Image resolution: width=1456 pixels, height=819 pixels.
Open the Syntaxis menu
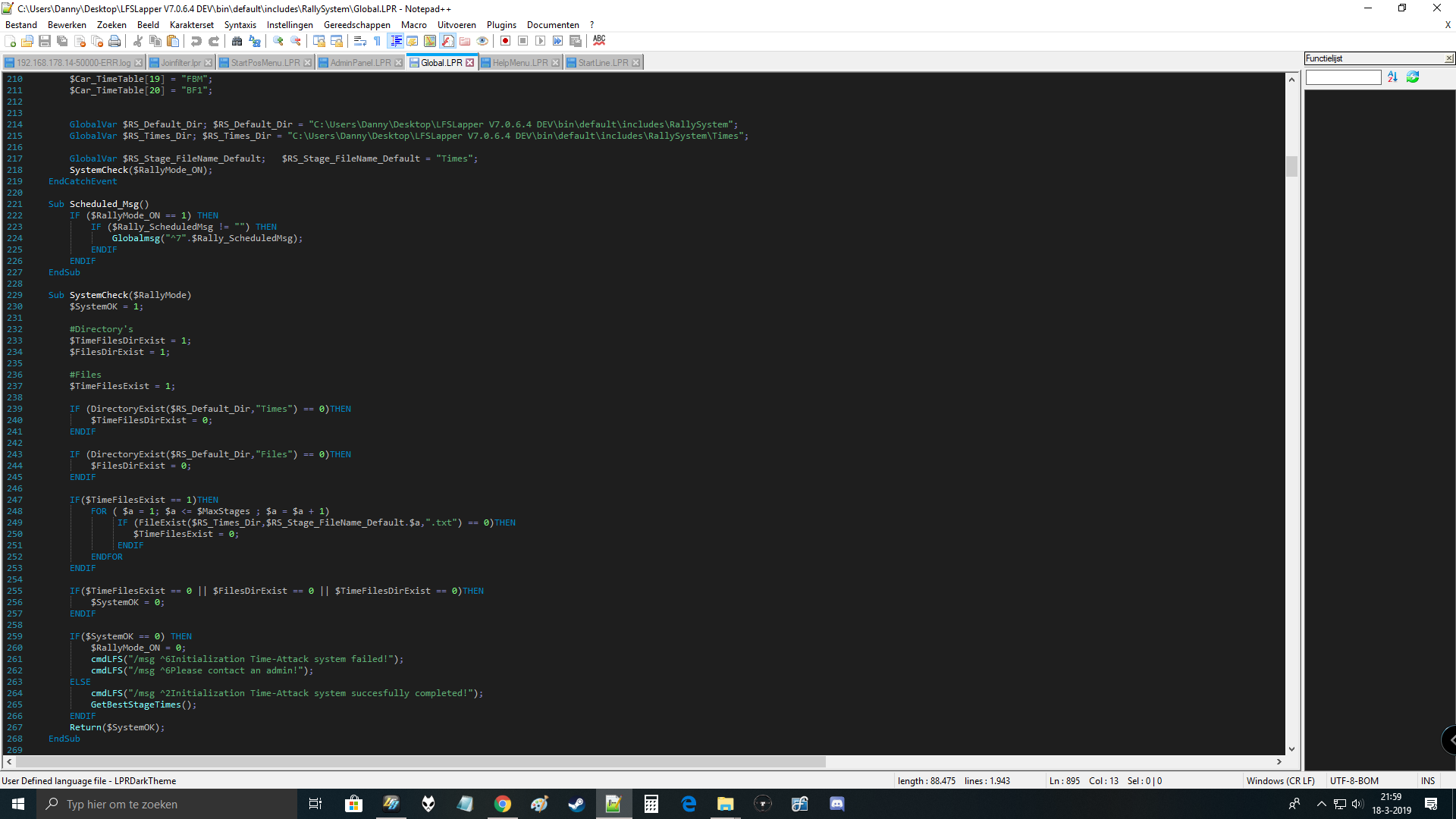(240, 25)
